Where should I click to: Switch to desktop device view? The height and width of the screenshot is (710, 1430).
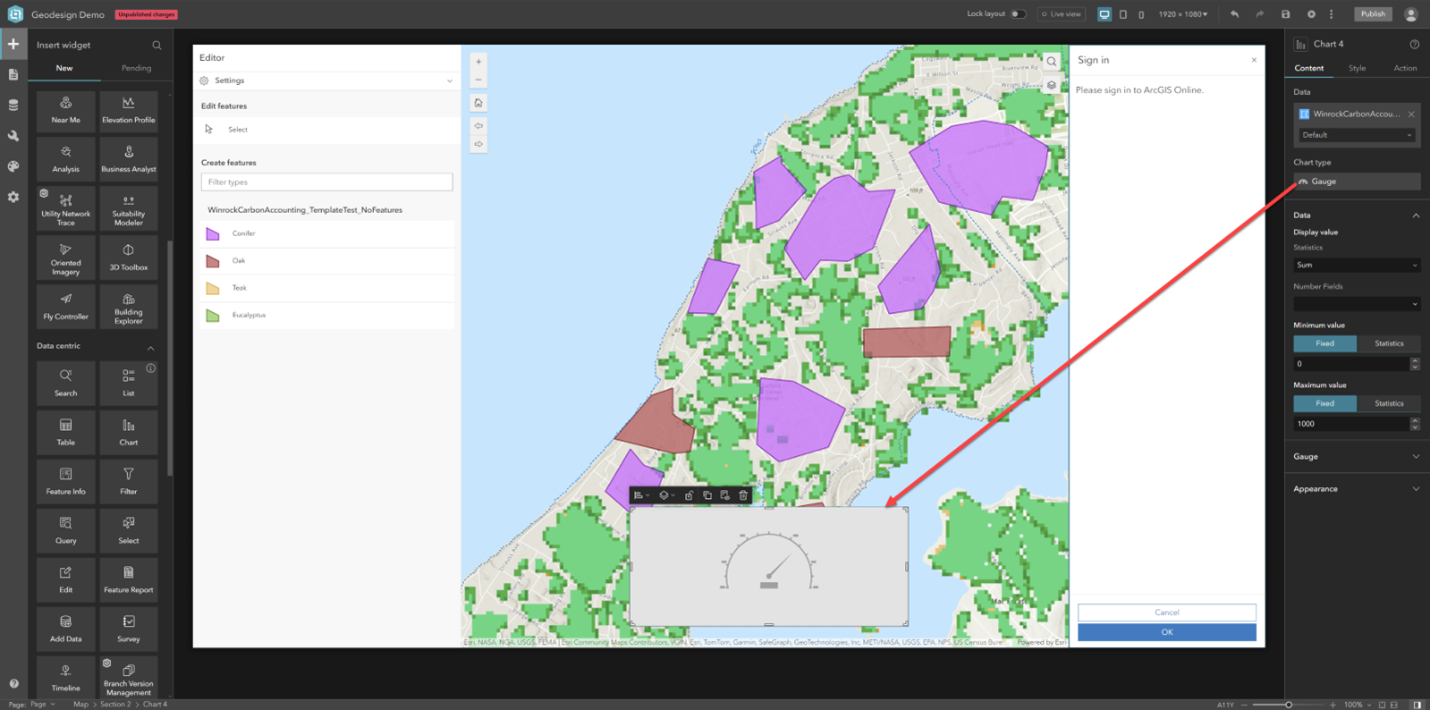coord(1104,14)
